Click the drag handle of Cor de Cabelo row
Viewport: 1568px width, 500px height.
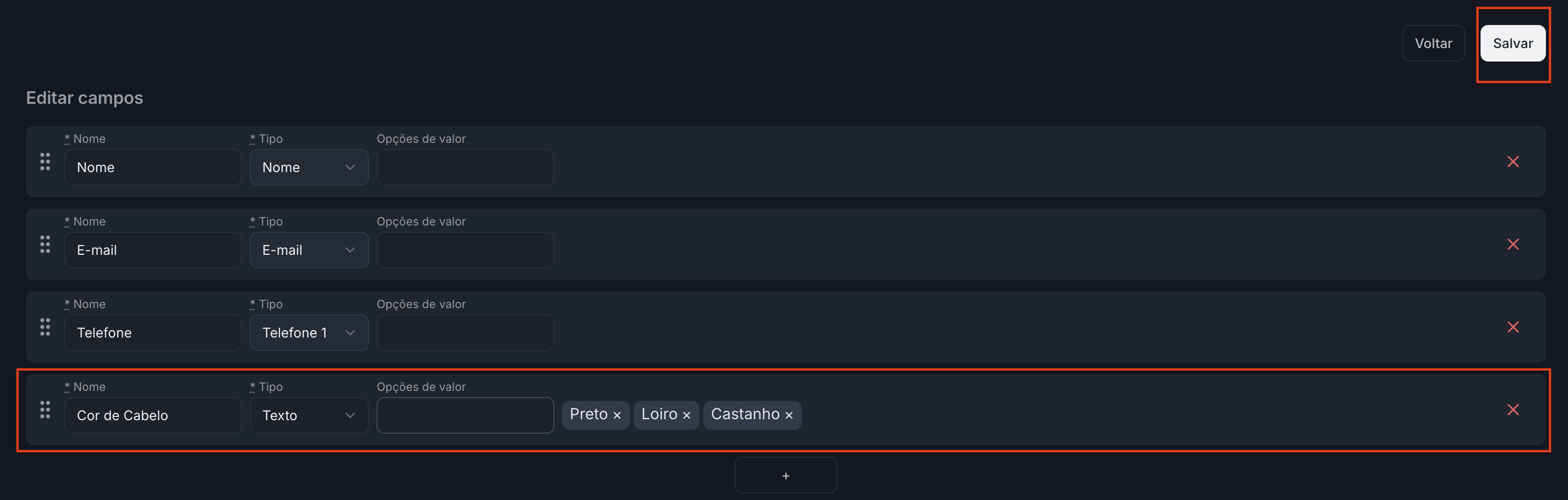point(45,410)
